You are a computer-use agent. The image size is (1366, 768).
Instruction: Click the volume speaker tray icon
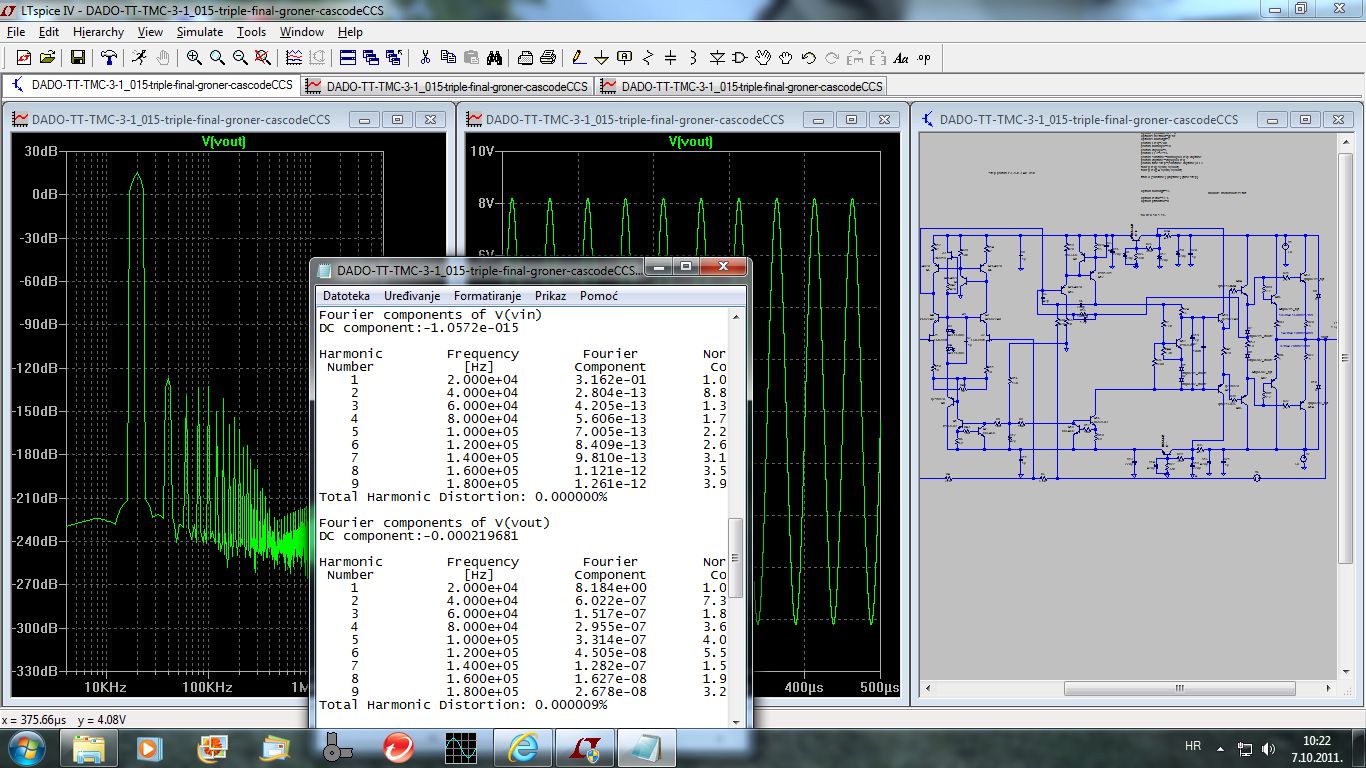1269,747
